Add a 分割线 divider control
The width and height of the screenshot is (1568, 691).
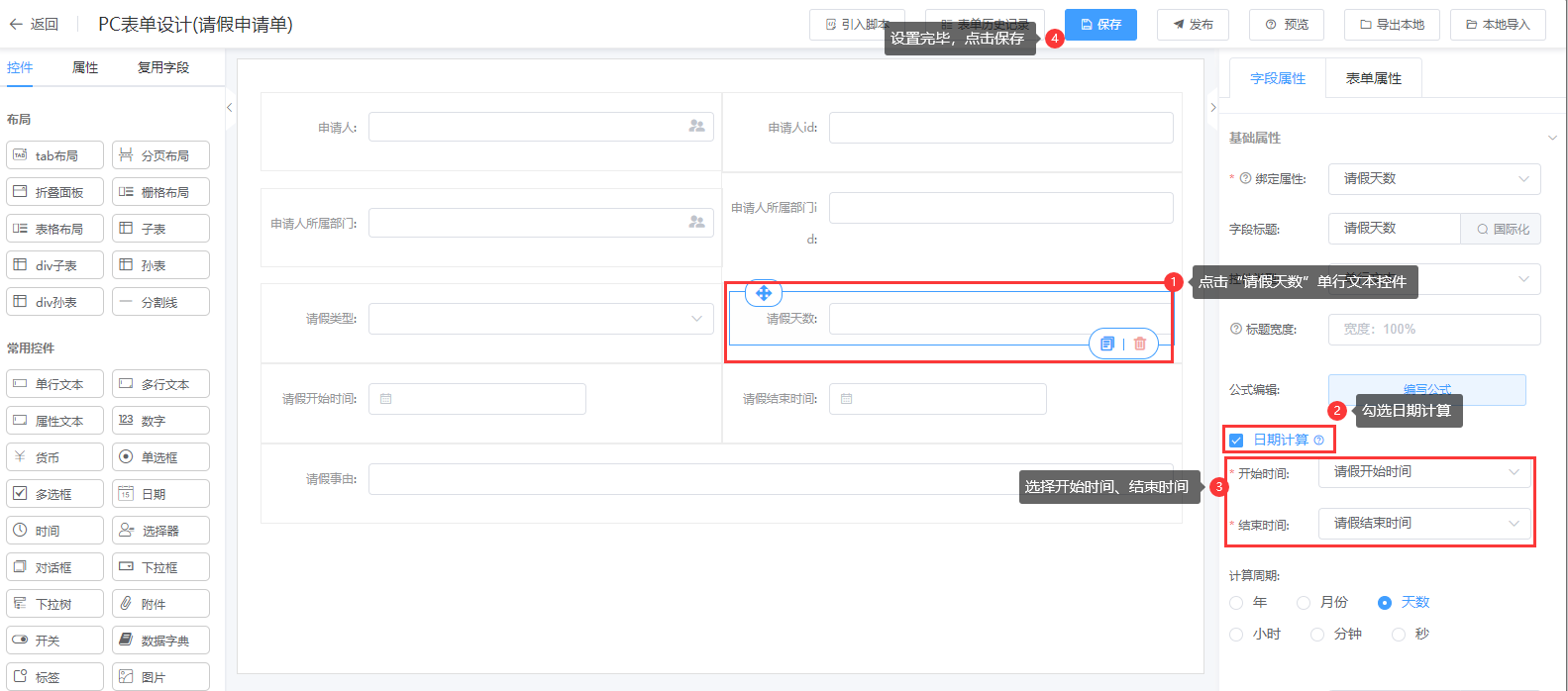[x=160, y=302]
